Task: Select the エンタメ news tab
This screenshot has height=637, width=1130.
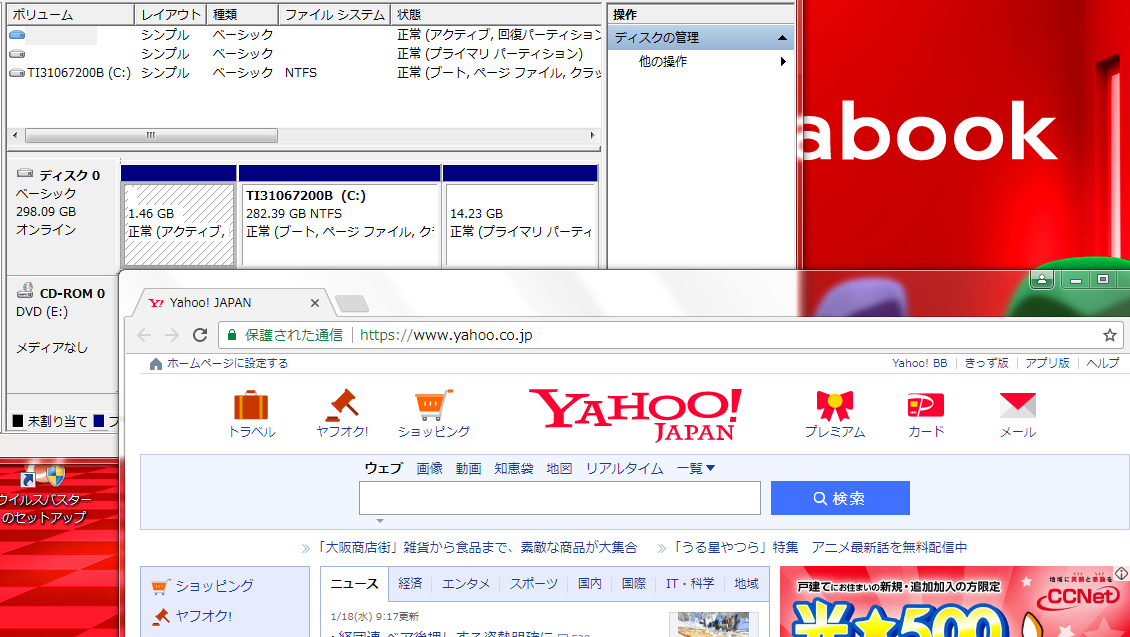Action: 466,584
